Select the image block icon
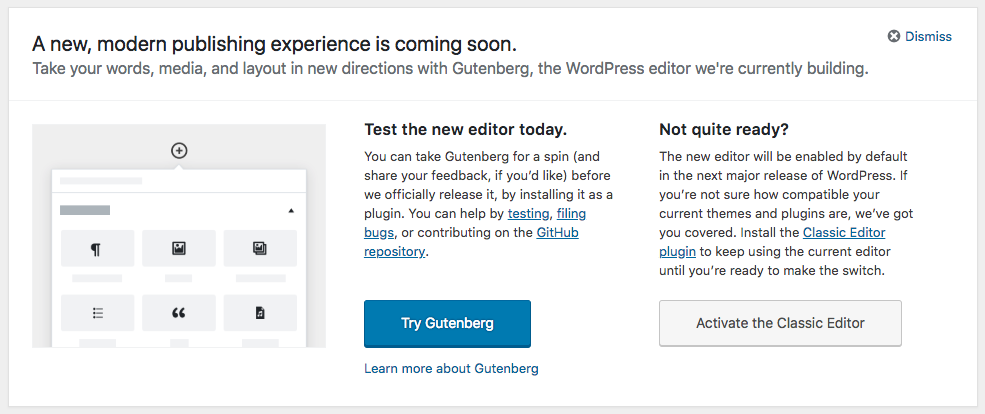The image size is (985, 414). [x=178, y=249]
